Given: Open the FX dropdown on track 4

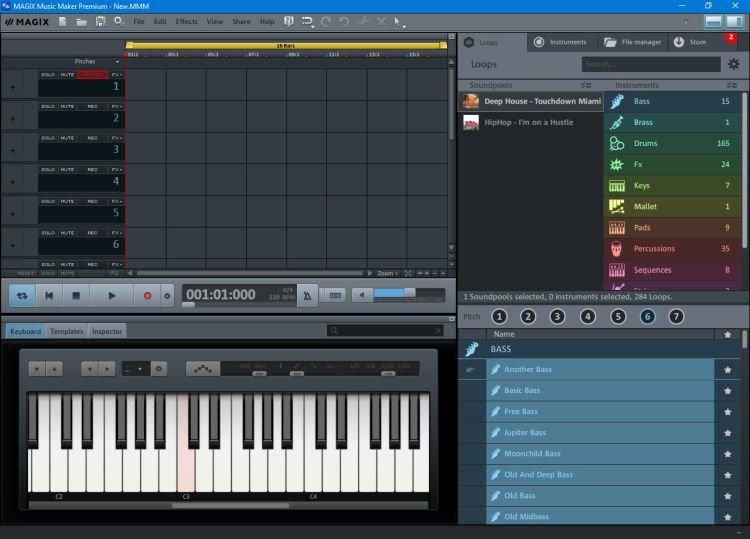Looking at the screenshot, I should 116,170.
